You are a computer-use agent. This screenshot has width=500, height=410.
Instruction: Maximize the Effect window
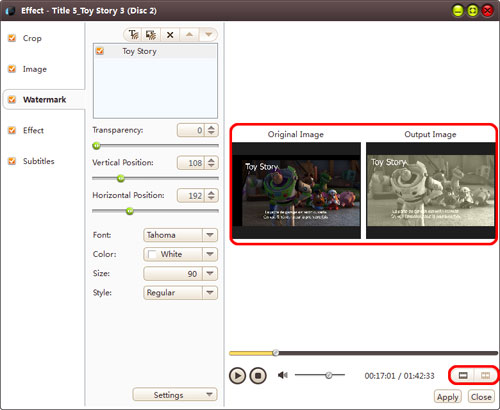pyautogui.click(x=472, y=11)
